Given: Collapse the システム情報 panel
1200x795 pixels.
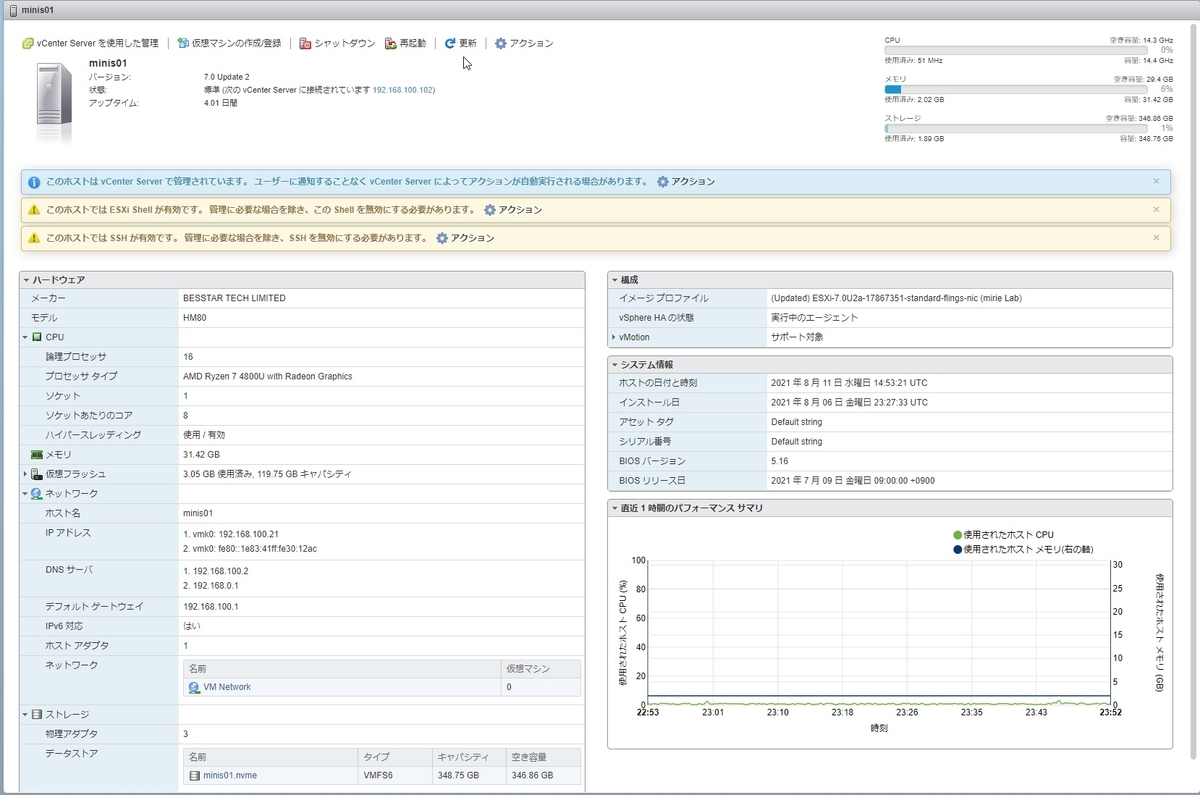Looking at the screenshot, I should (x=615, y=365).
